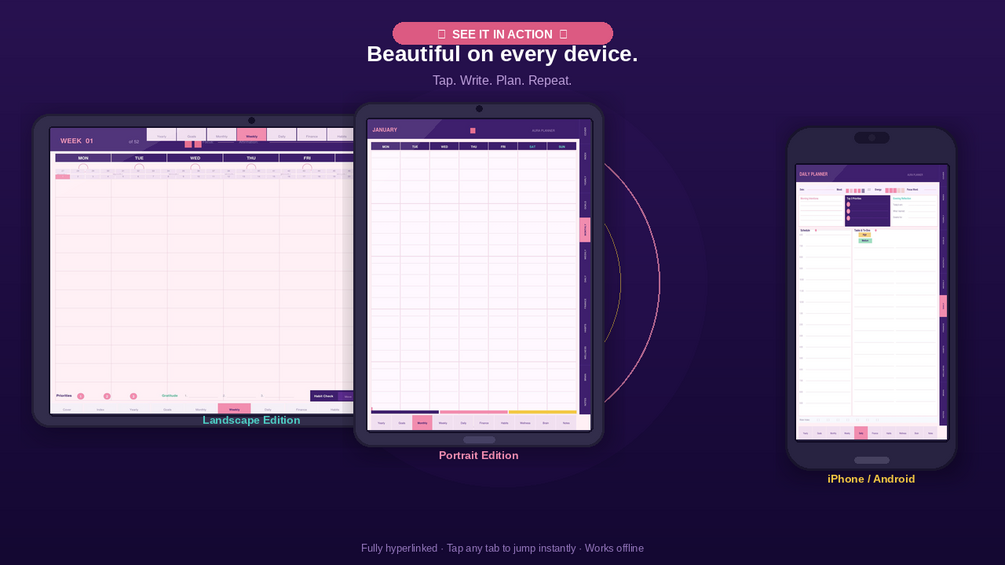
Task: Open Monthly tab in landscape planner's top tab bar
Action: 221,135
